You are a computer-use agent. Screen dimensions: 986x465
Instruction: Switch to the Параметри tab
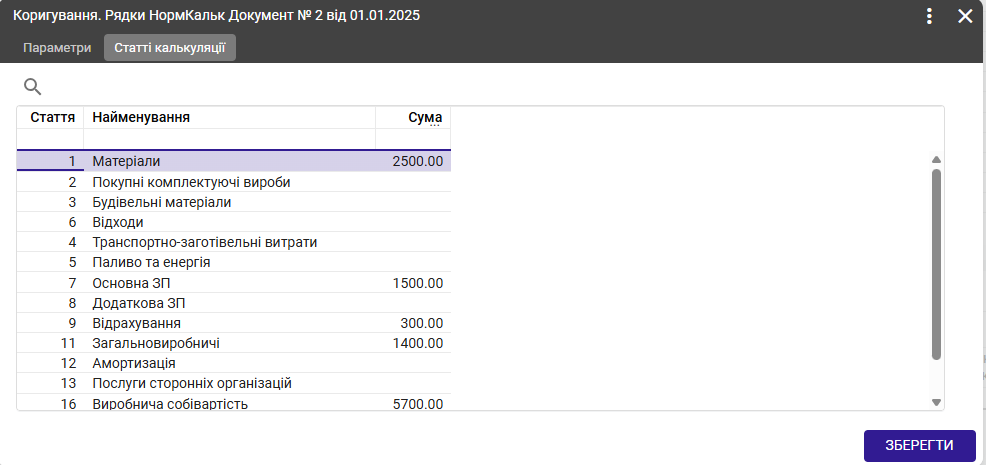(x=57, y=48)
